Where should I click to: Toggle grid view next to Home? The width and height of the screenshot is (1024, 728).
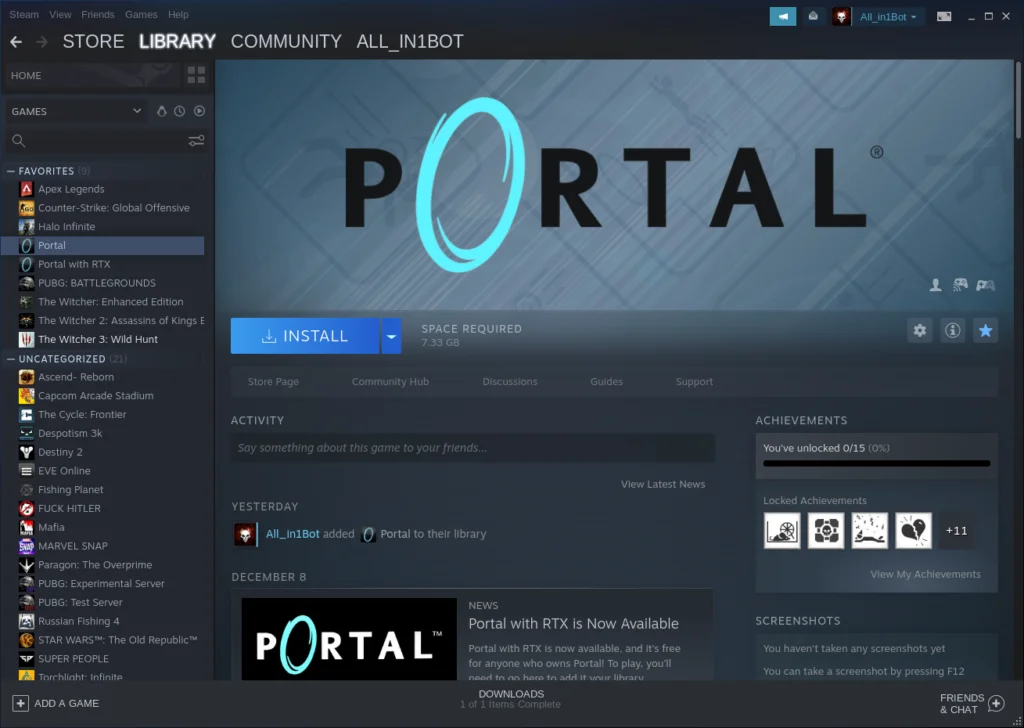tap(196, 75)
